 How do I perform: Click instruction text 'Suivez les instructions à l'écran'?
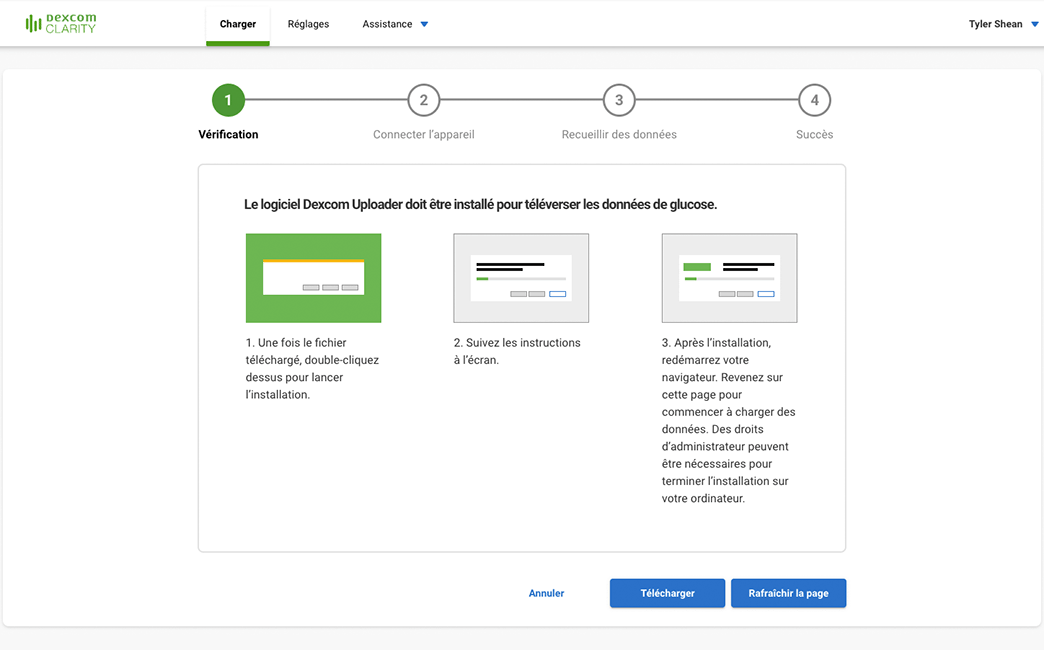click(x=517, y=351)
